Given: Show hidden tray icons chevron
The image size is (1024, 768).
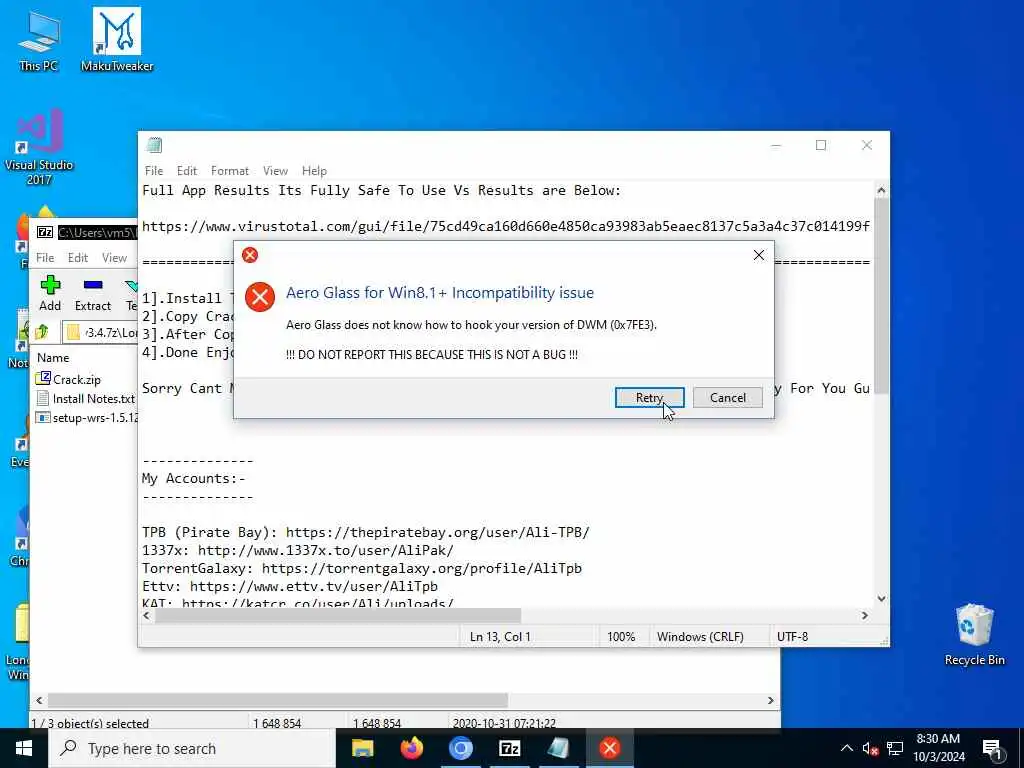Looking at the screenshot, I should [x=846, y=748].
